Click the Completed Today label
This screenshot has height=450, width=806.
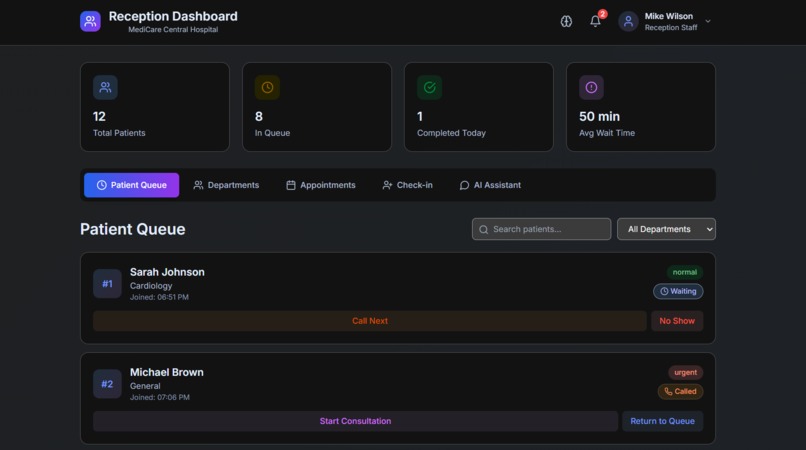(451, 133)
